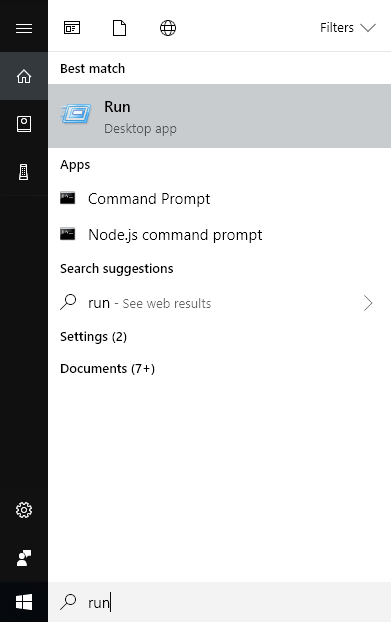This screenshot has height=622, width=391.
Task: Filter results by Documents icon
Action: point(119,28)
